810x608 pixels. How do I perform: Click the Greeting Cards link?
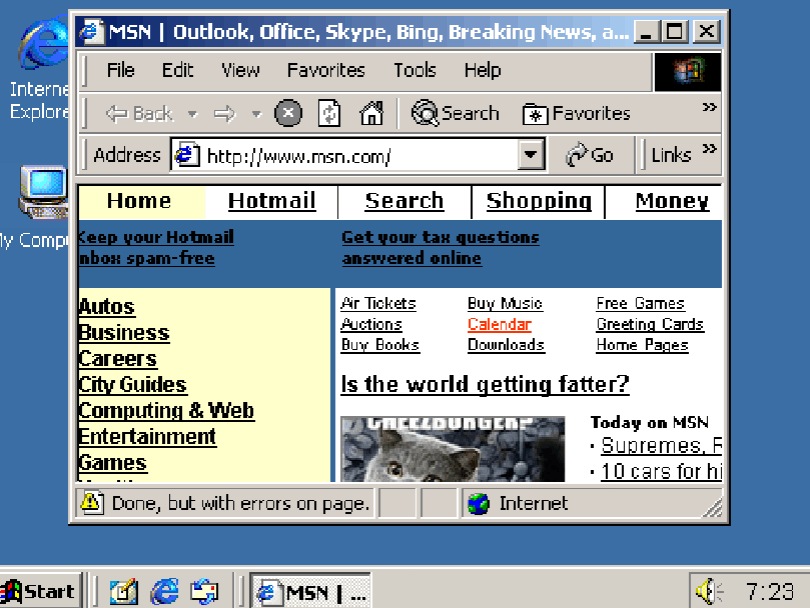pos(650,324)
